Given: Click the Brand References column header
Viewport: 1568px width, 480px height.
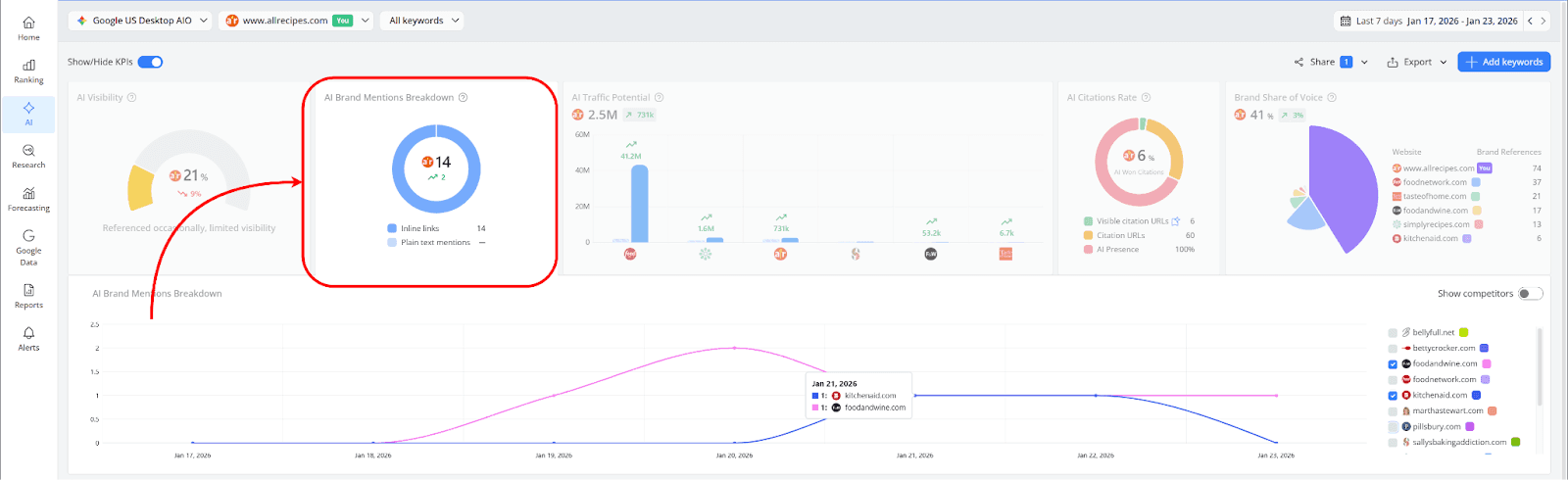Looking at the screenshot, I should coord(1509,152).
